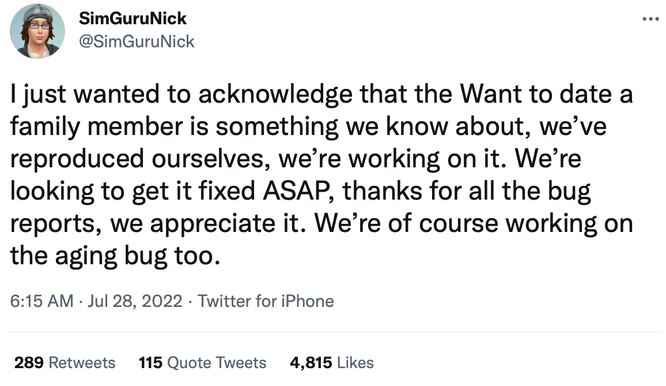Show who gave the 4,815 Likes
666x386 pixels.
(x=332, y=363)
